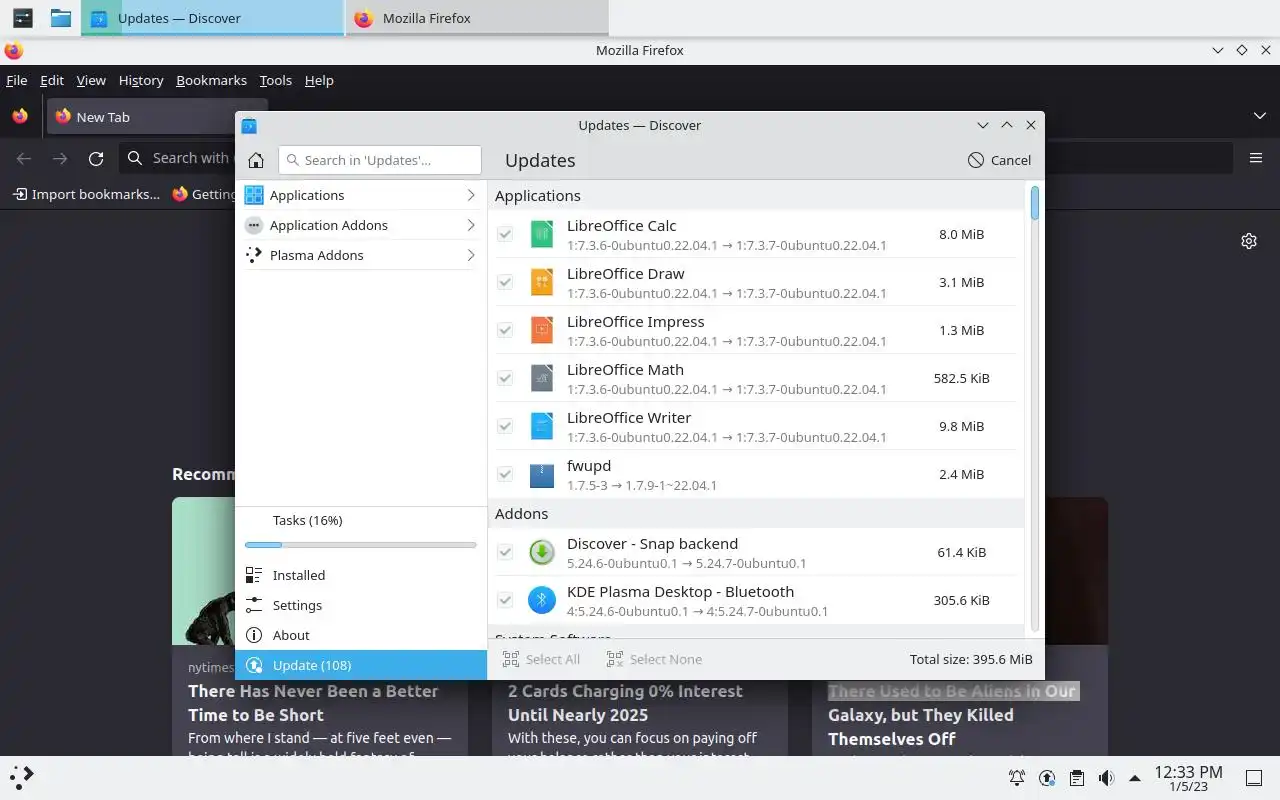Select the New Tab tab in Firefox
The image size is (1280, 800).
(x=140, y=117)
